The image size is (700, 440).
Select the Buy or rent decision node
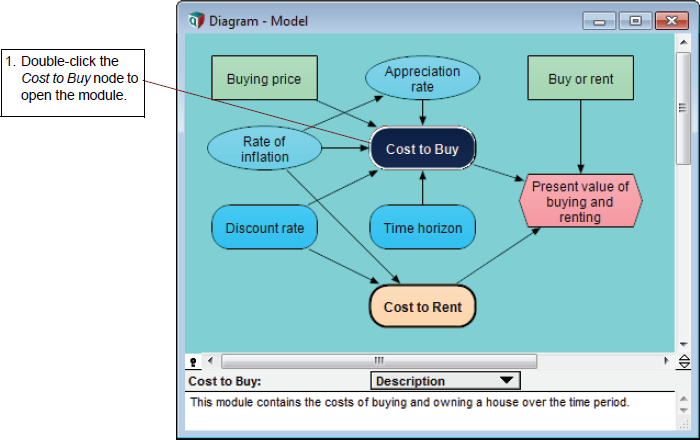(580, 78)
